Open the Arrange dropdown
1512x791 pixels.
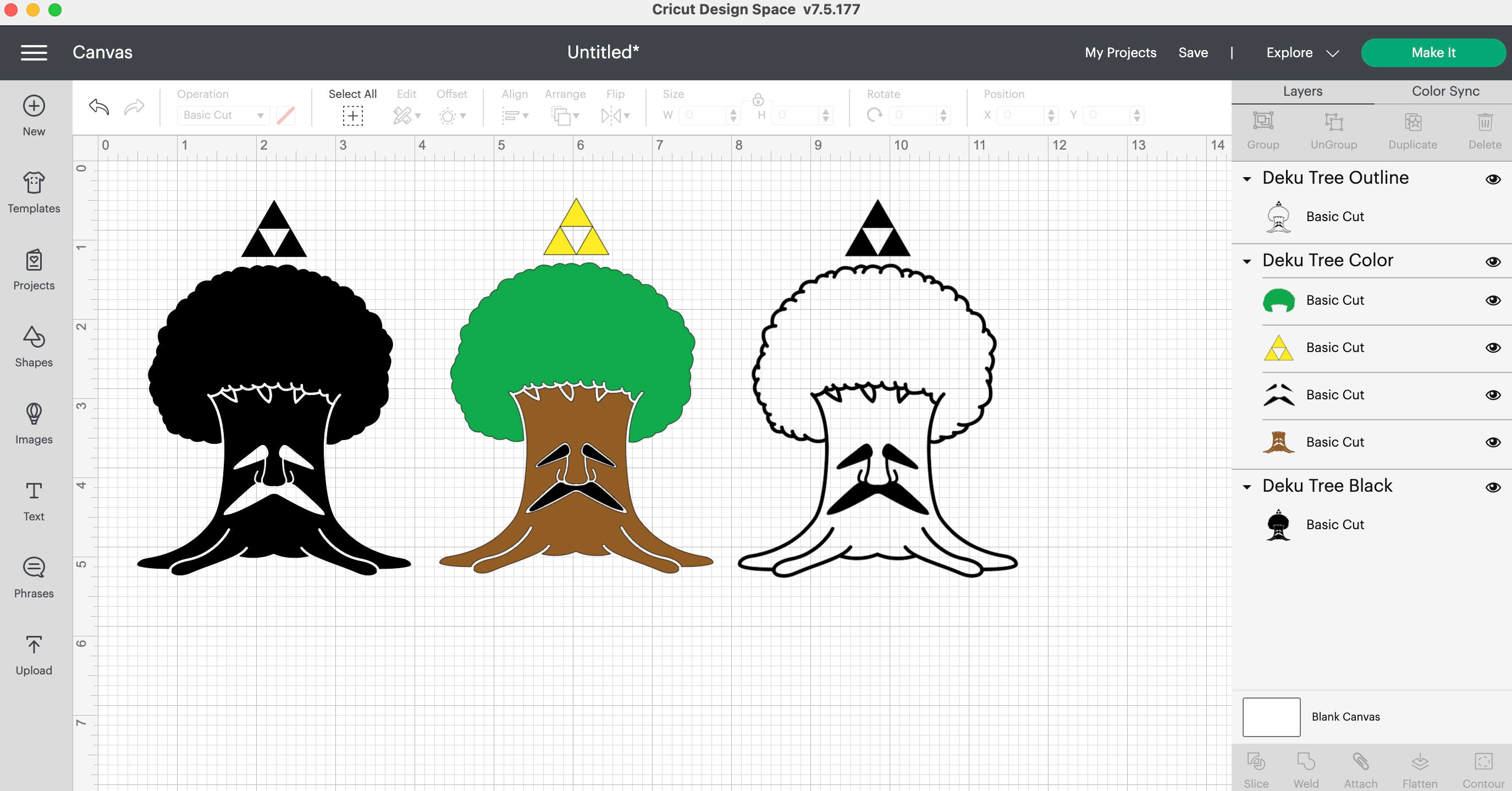tap(565, 116)
